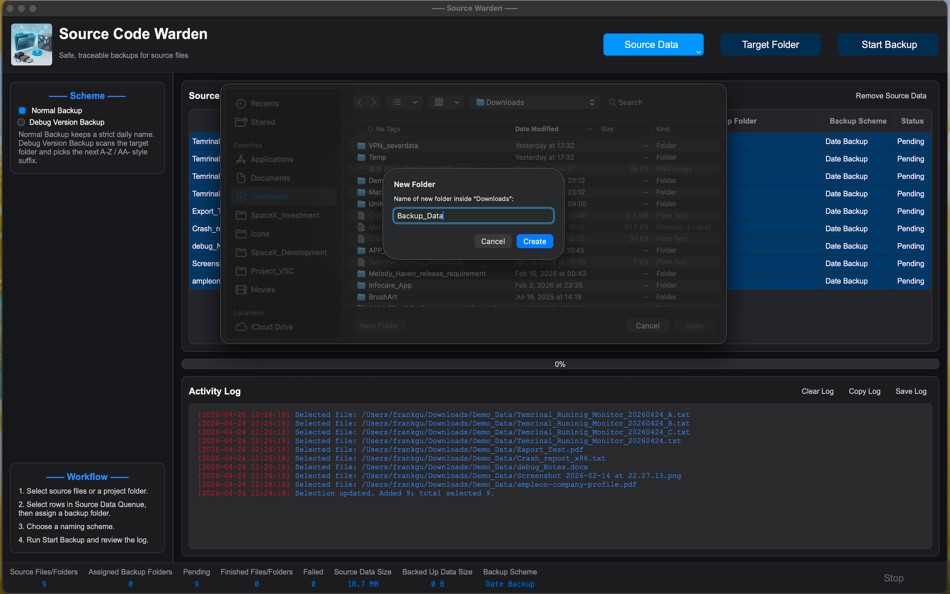Click Remove Source Data
Image resolution: width=950 pixels, height=594 pixels.
click(x=891, y=96)
